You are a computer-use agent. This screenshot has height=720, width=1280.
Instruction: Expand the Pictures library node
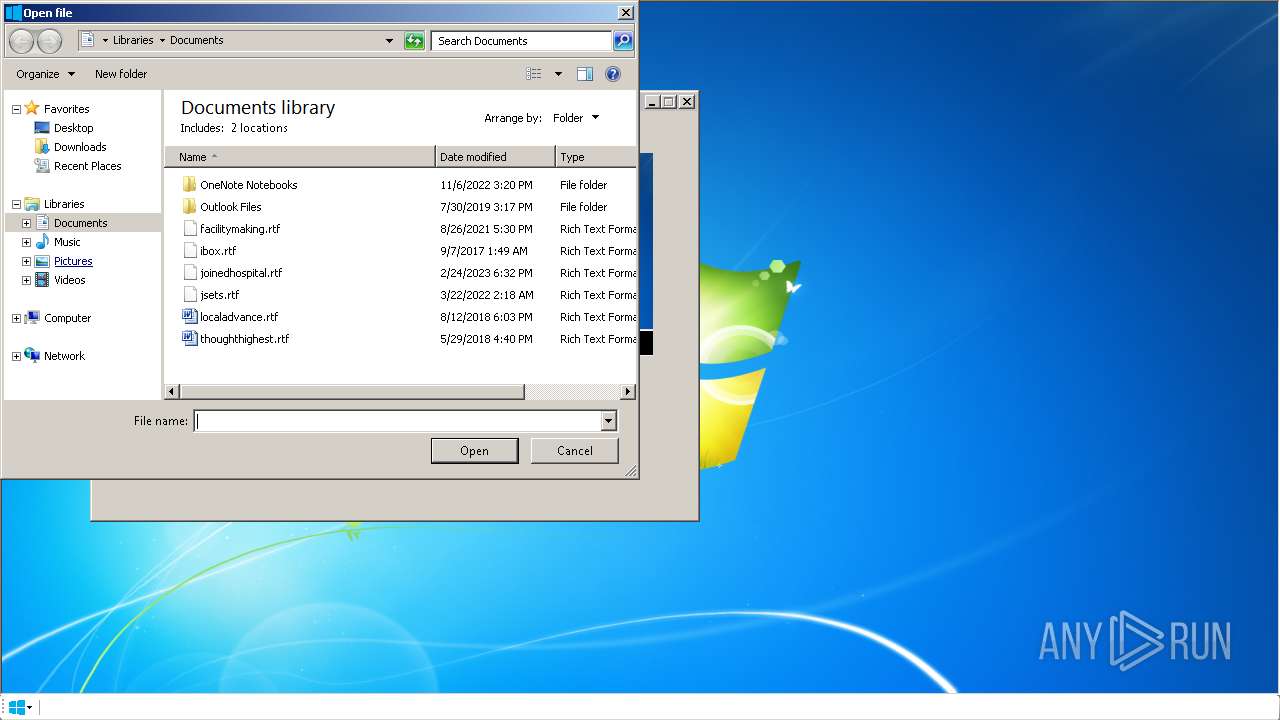pos(26,261)
